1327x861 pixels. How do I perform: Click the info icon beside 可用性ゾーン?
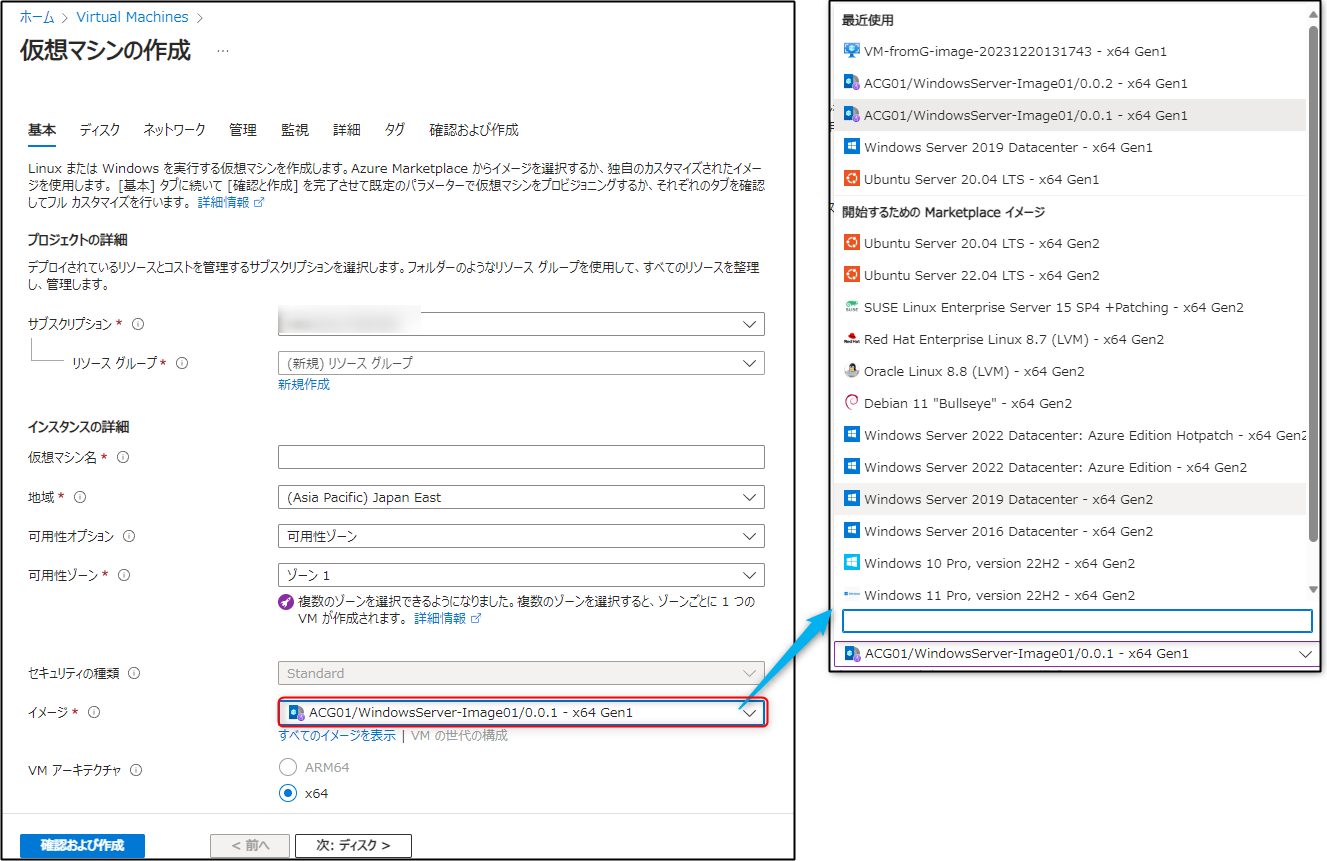point(123,575)
